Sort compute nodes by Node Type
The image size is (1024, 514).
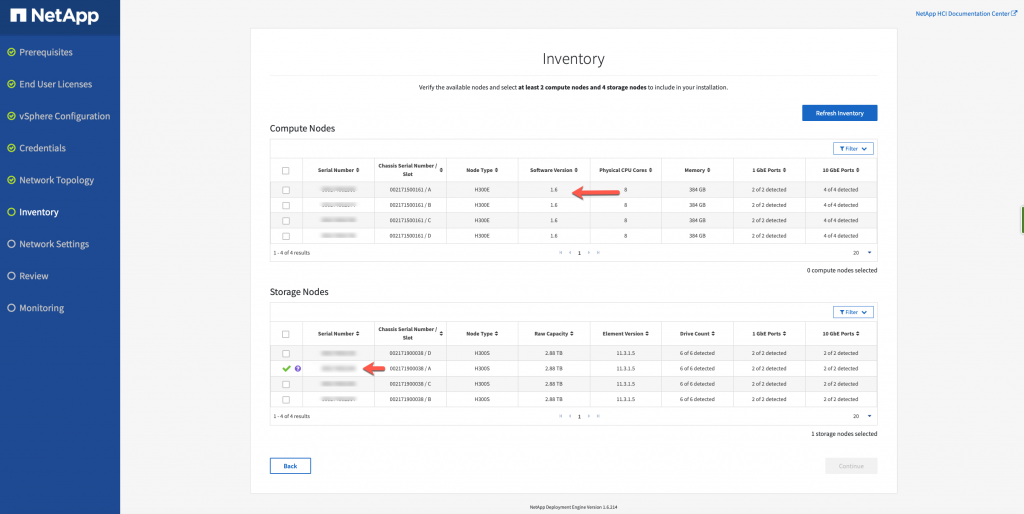tap(482, 170)
